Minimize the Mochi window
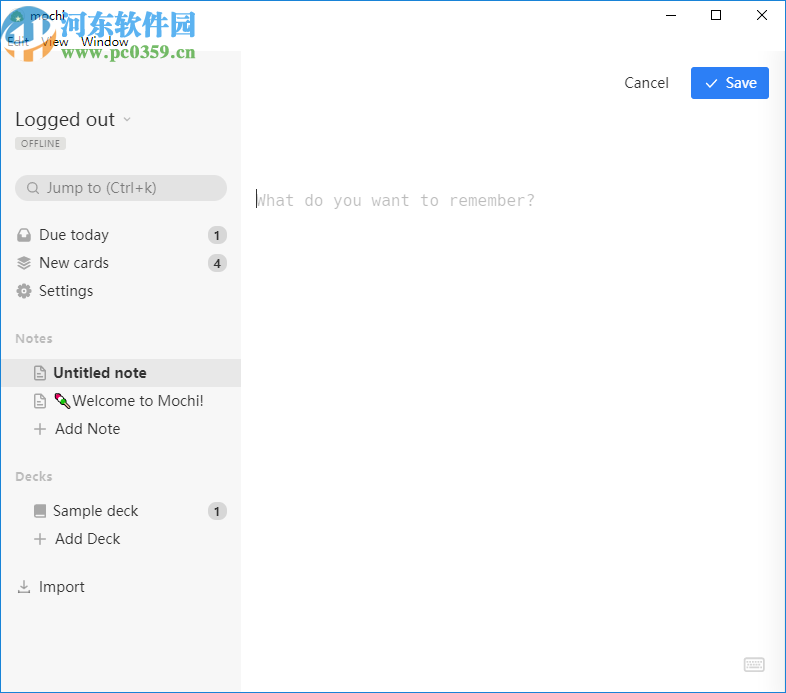786x693 pixels. tap(671, 16)
